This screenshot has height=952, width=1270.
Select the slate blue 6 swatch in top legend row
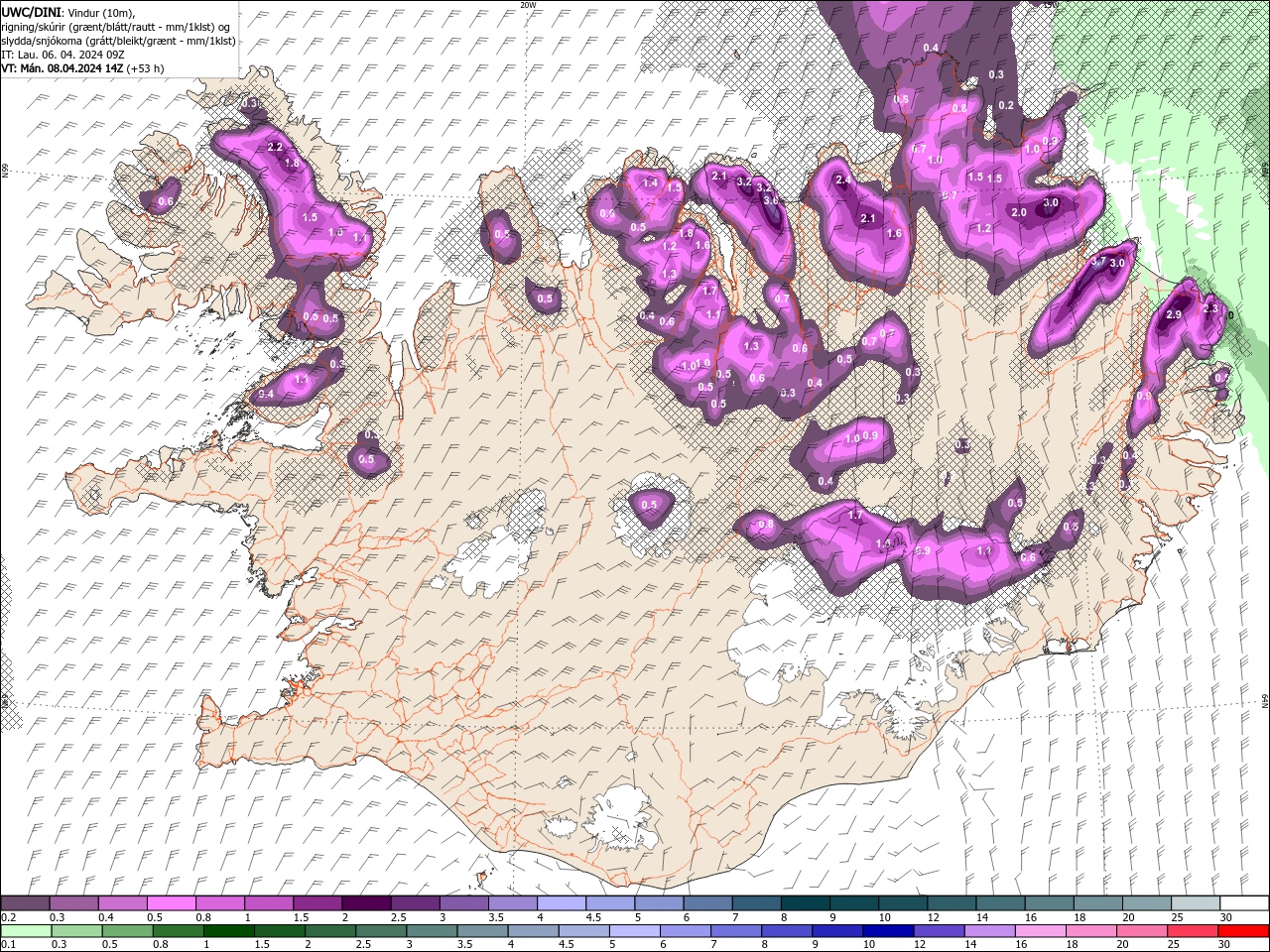coord(707,903)
